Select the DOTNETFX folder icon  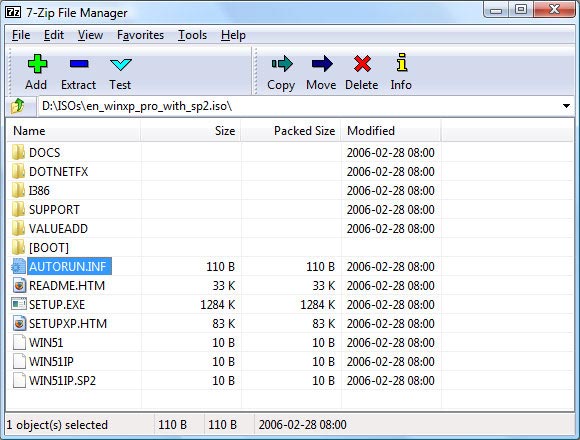click(18, 171)
